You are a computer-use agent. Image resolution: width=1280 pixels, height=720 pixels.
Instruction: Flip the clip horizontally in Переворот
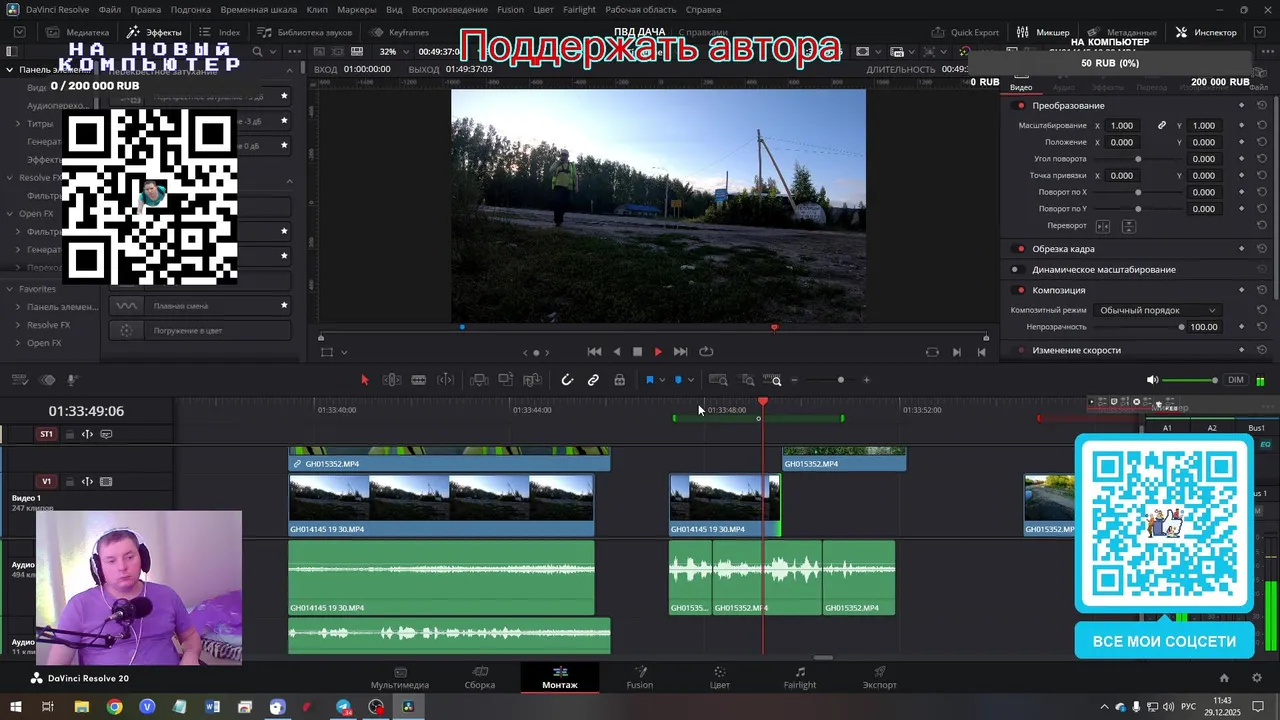1103,226
